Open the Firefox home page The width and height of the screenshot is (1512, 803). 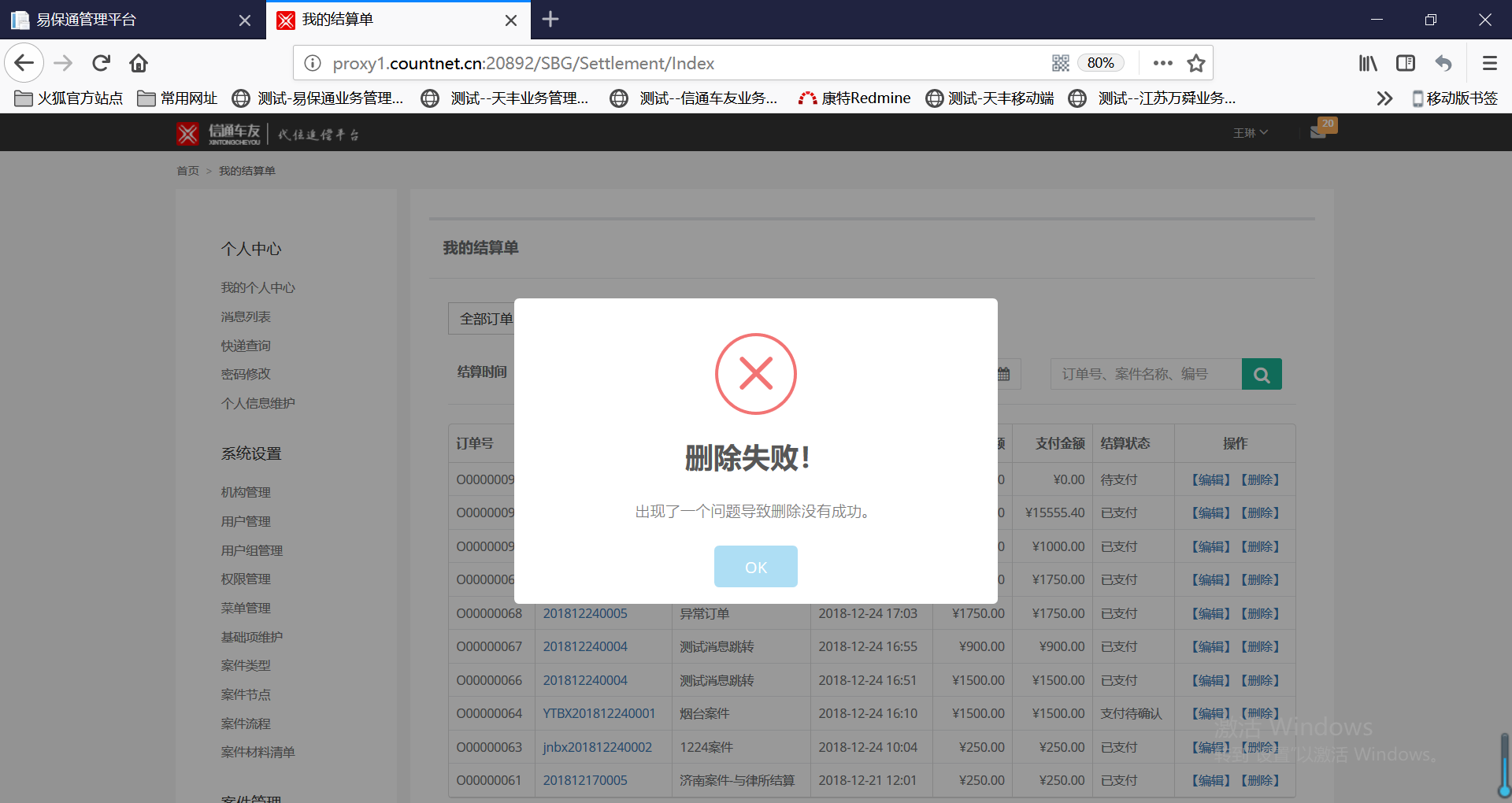[x=139, y=63]
